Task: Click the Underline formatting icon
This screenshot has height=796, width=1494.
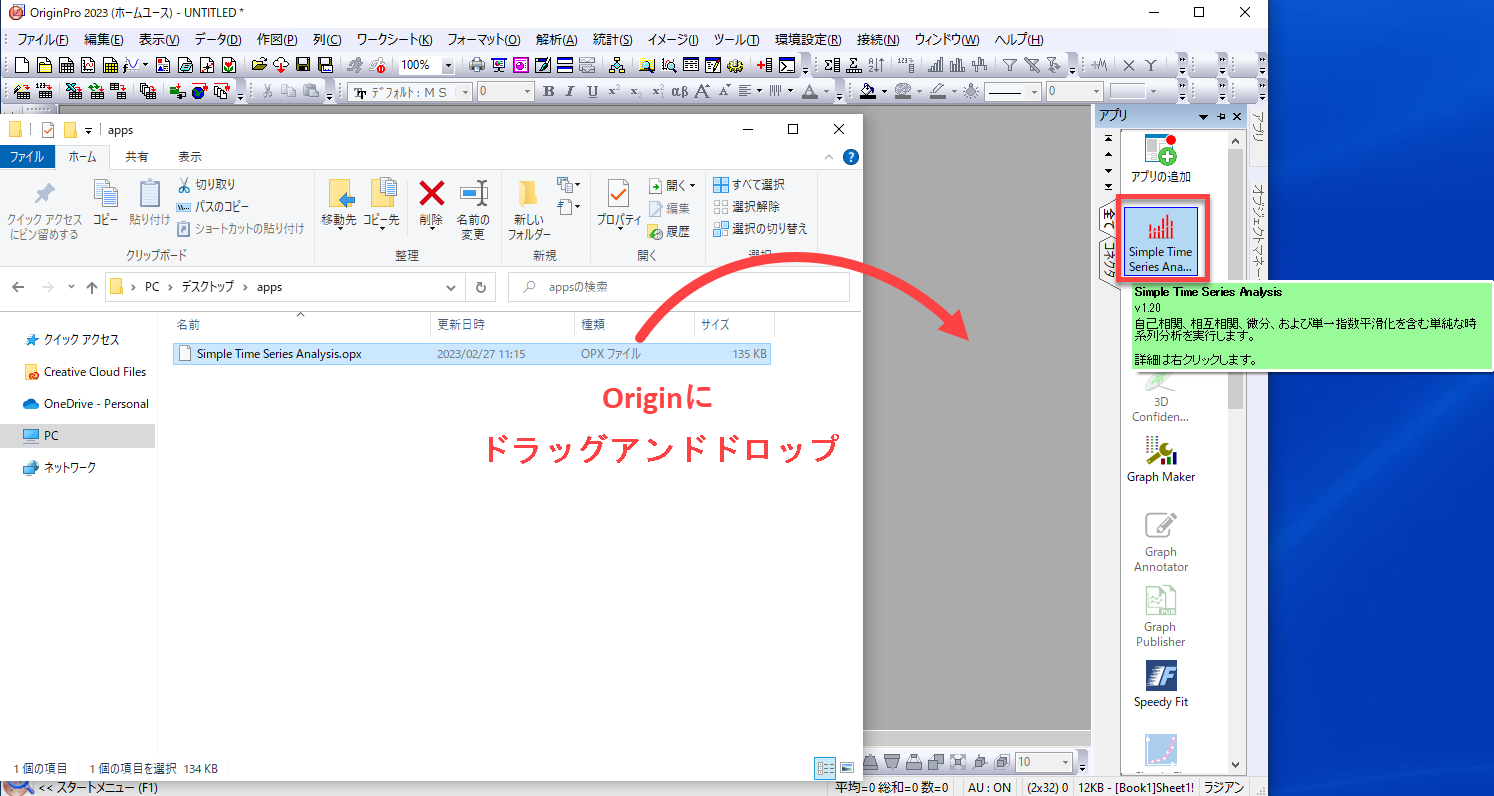Action: coord(592,92)
